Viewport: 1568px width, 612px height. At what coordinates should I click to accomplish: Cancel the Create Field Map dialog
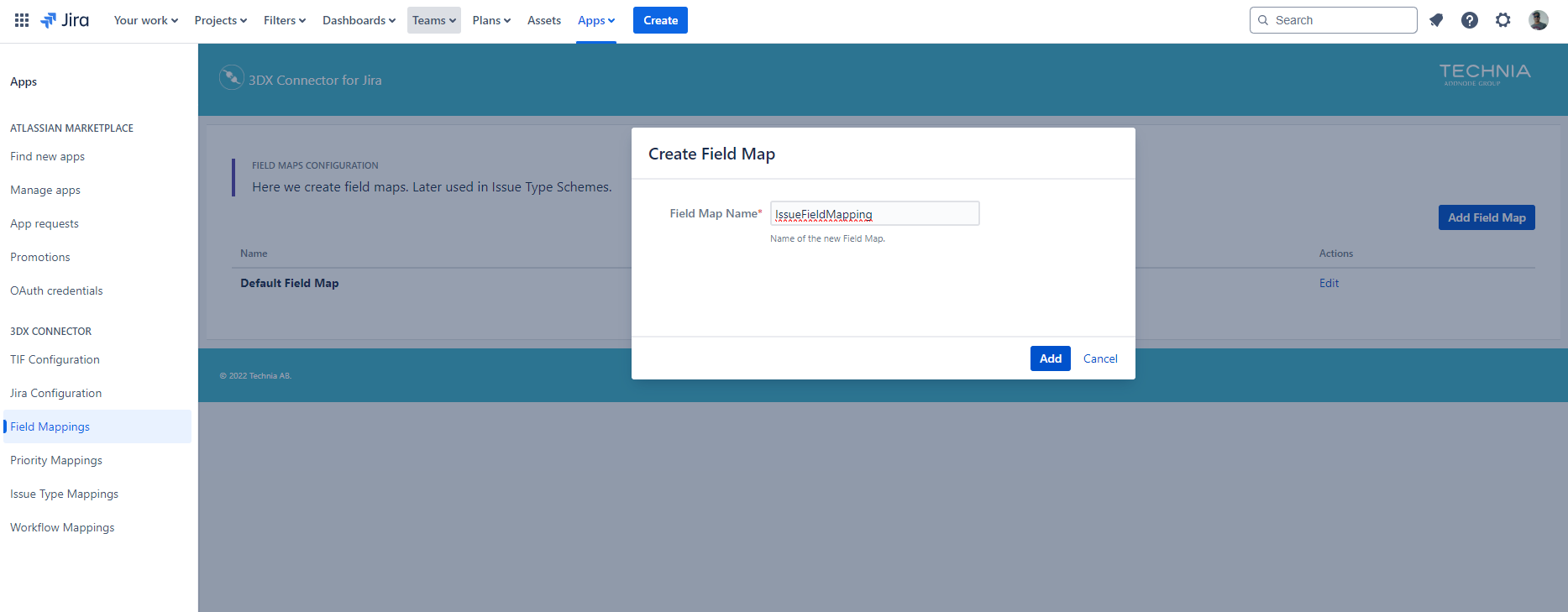(1100, 358)
